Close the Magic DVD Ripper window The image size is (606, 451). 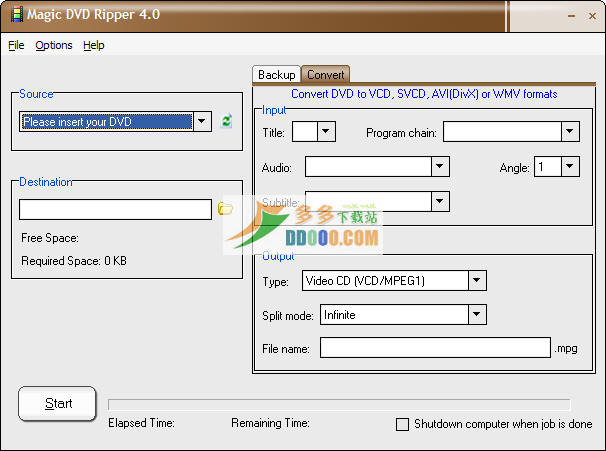click(x=592, y=16)
